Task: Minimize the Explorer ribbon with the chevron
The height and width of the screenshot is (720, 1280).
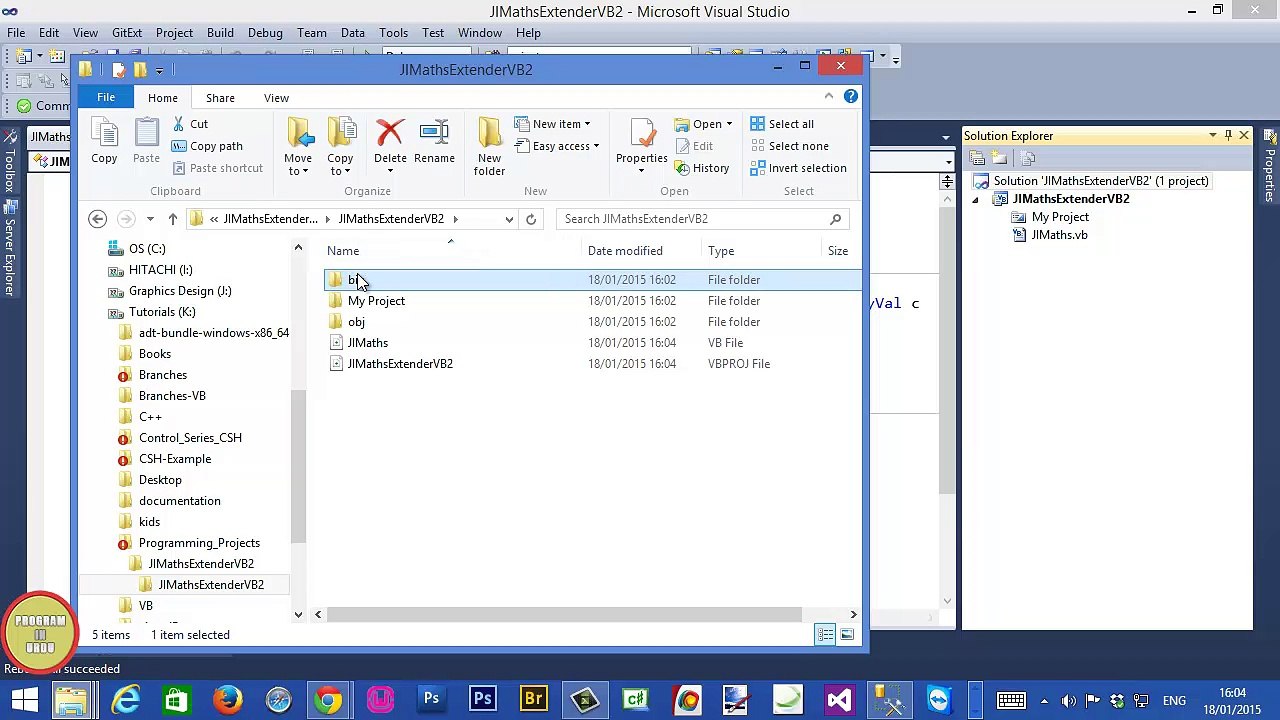Action: pyautogui.click(x=829, y=96)
